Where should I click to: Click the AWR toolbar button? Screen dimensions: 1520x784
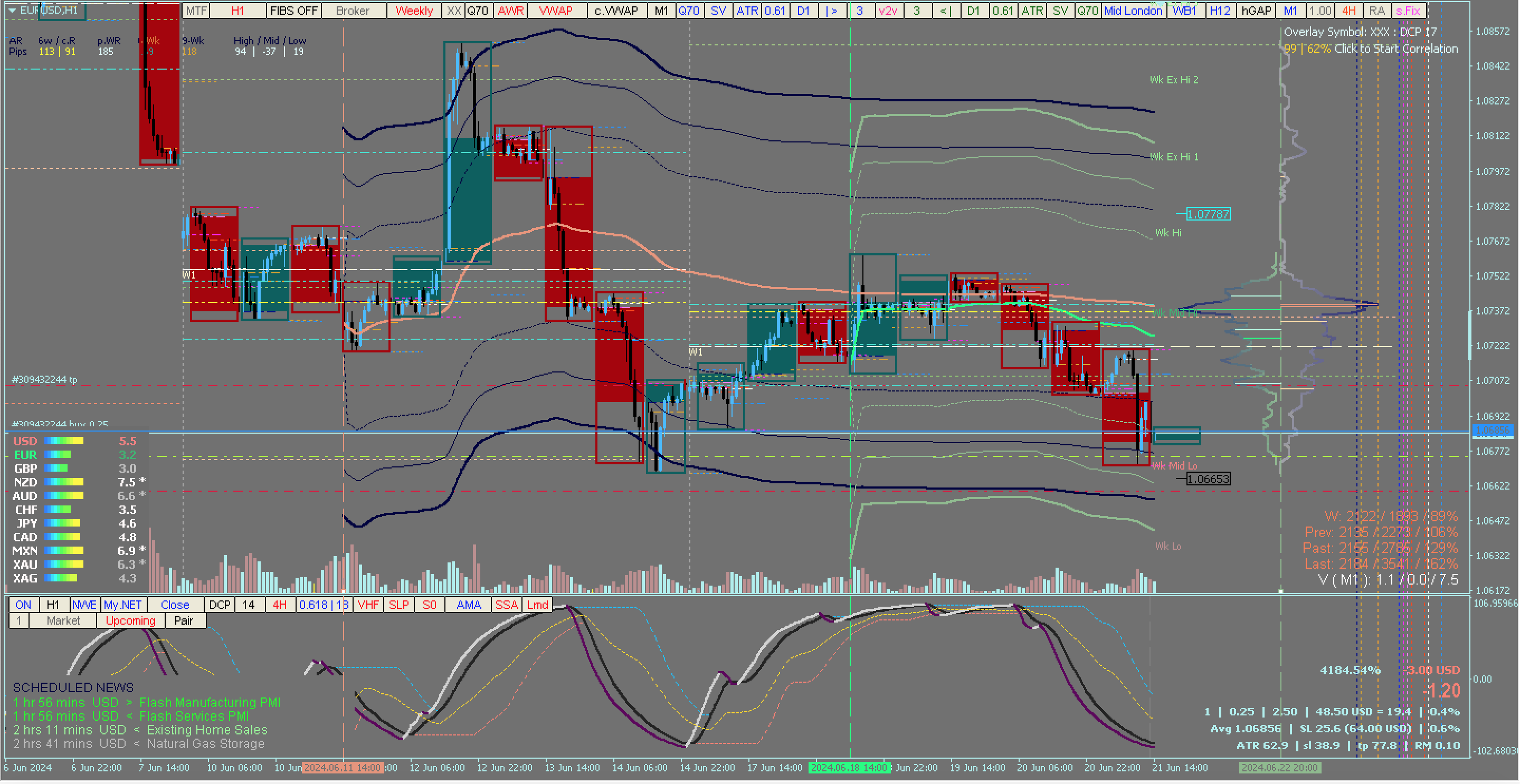click(511, 11)
